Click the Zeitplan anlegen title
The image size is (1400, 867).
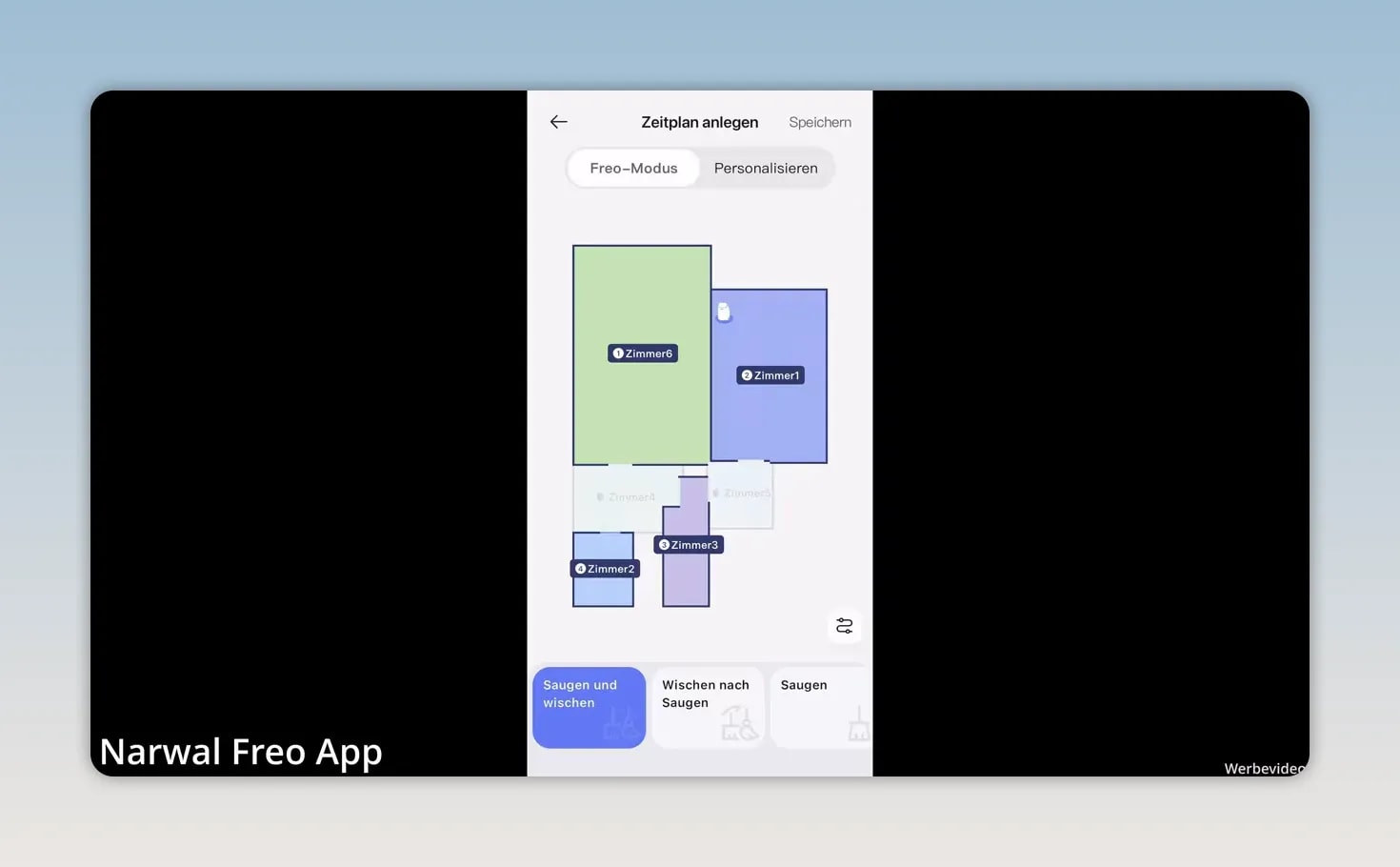click(x=700, y=122)
